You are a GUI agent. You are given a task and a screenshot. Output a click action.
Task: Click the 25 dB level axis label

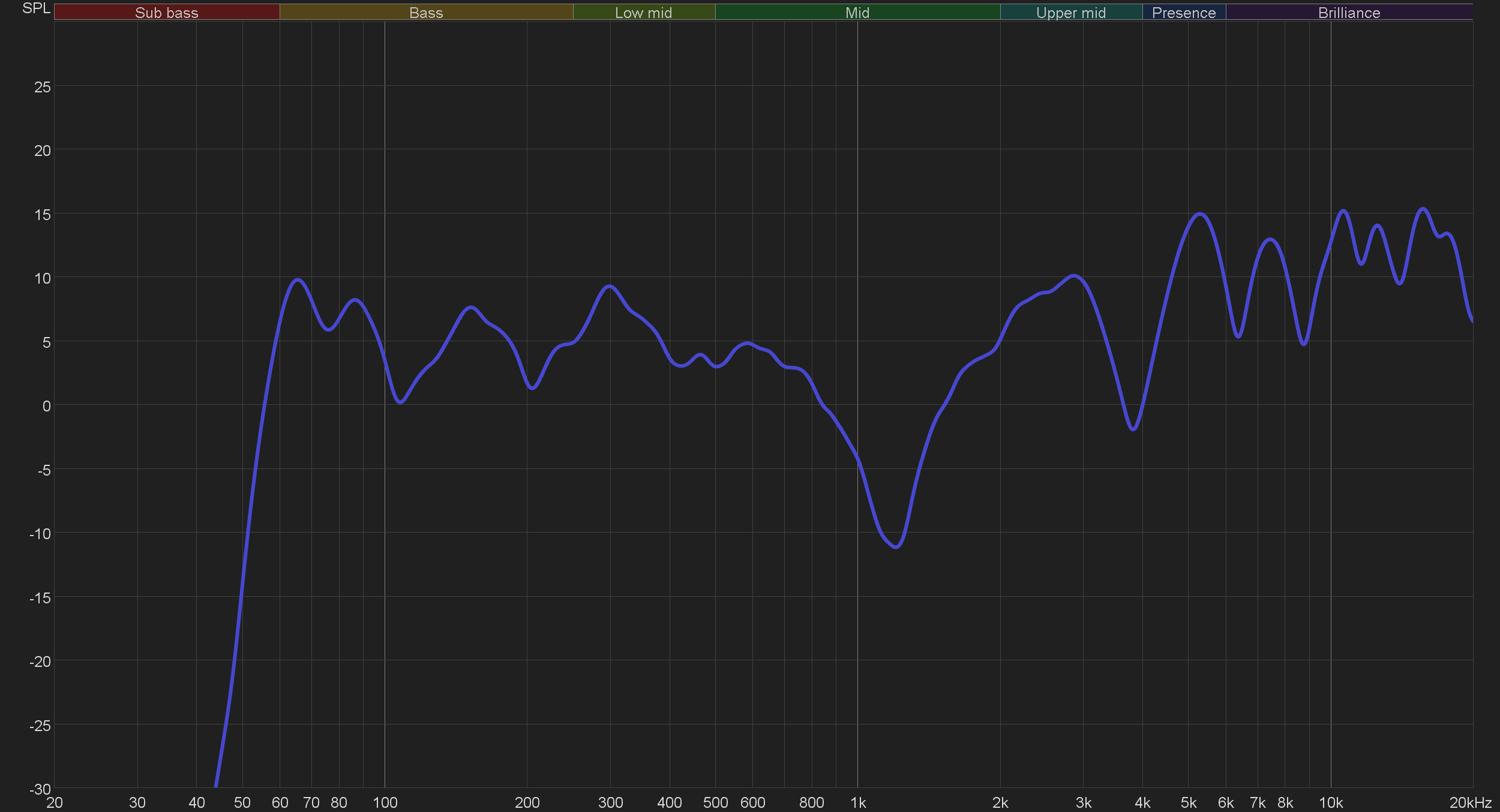42,87
